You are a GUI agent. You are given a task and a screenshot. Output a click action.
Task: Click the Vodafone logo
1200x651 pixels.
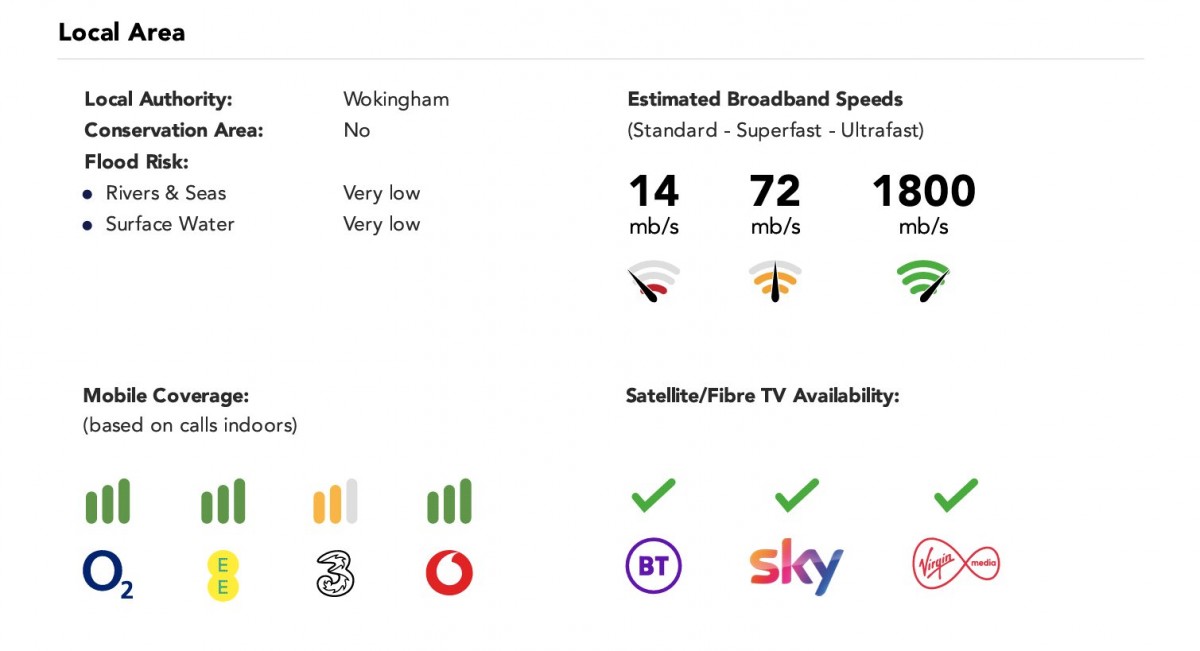coord(449,575)
